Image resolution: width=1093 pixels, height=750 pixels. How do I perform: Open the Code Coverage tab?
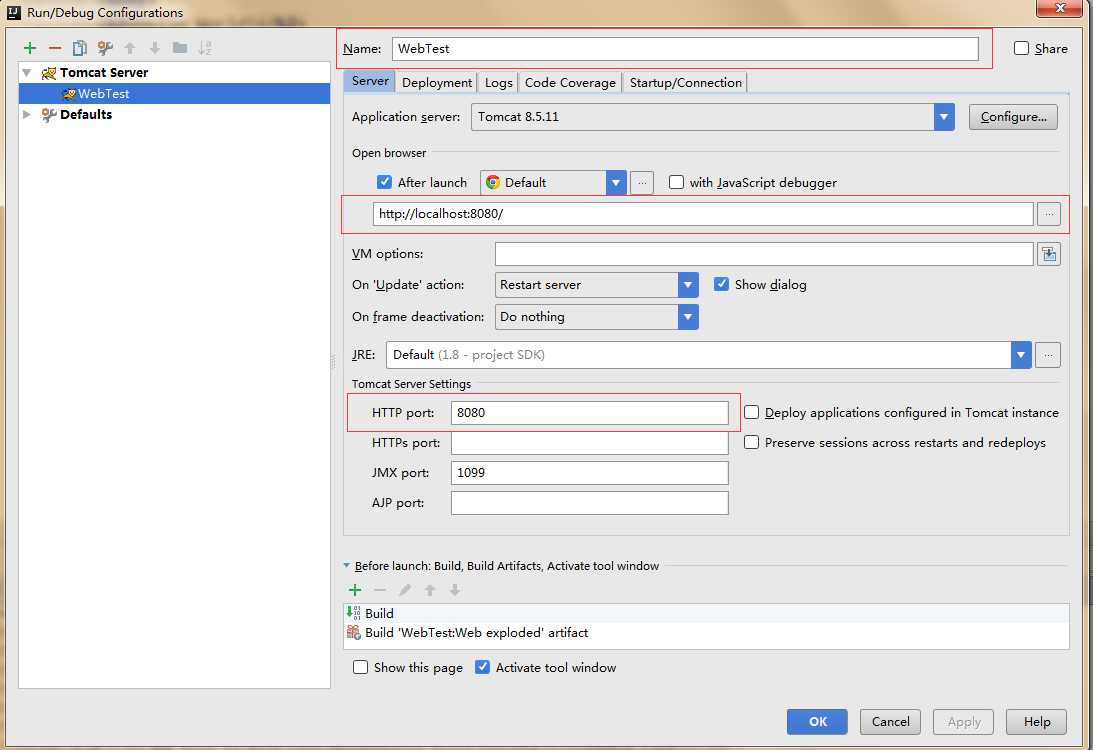pyautogui.click(x=570, y=83)
